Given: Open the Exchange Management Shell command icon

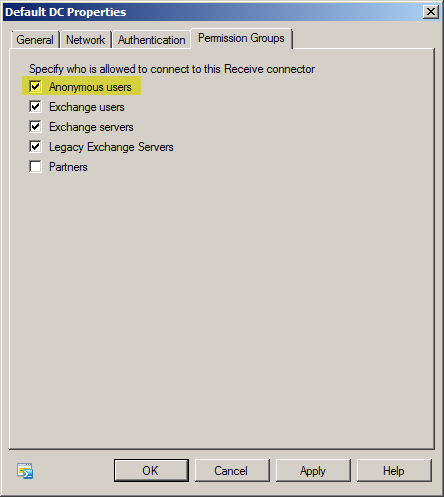Looking at the screenshot, I should coord(25,471).
